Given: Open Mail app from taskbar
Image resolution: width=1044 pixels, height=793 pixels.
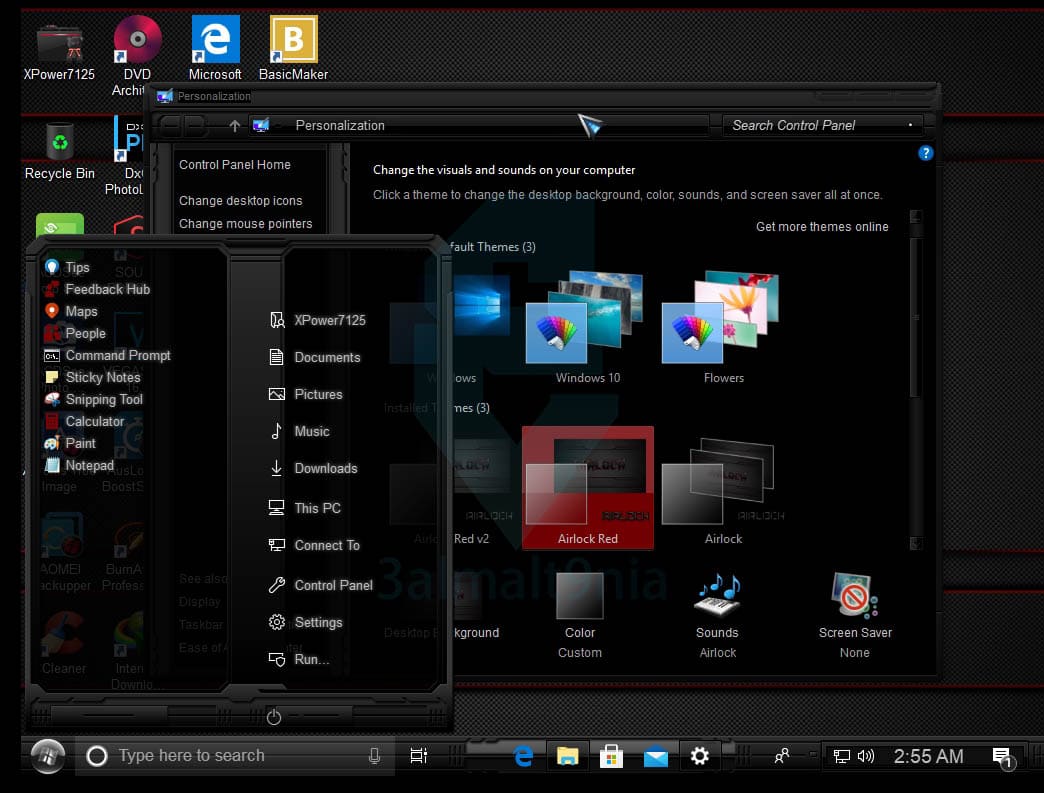Looking at the screenshot, I should click(x=656, y=756).
